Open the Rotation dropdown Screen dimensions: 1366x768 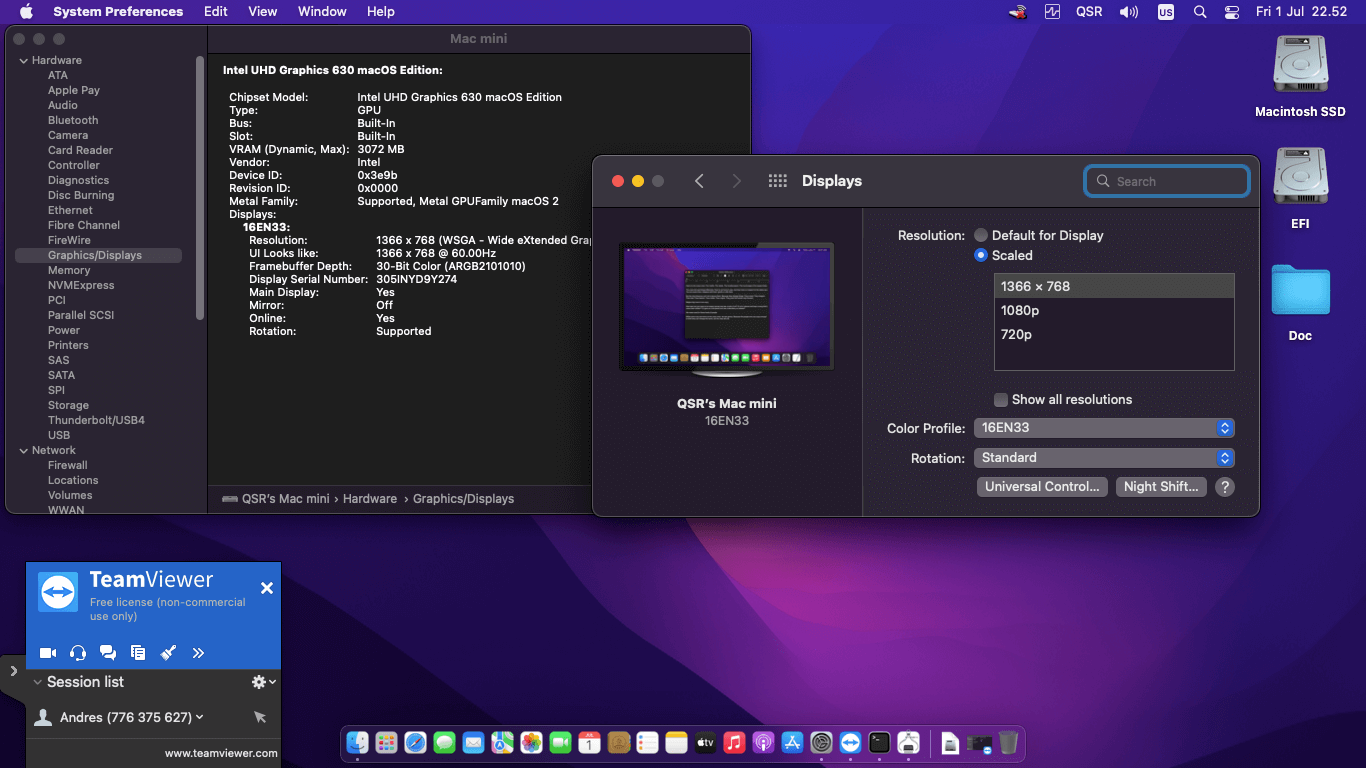pos(1104,458)
